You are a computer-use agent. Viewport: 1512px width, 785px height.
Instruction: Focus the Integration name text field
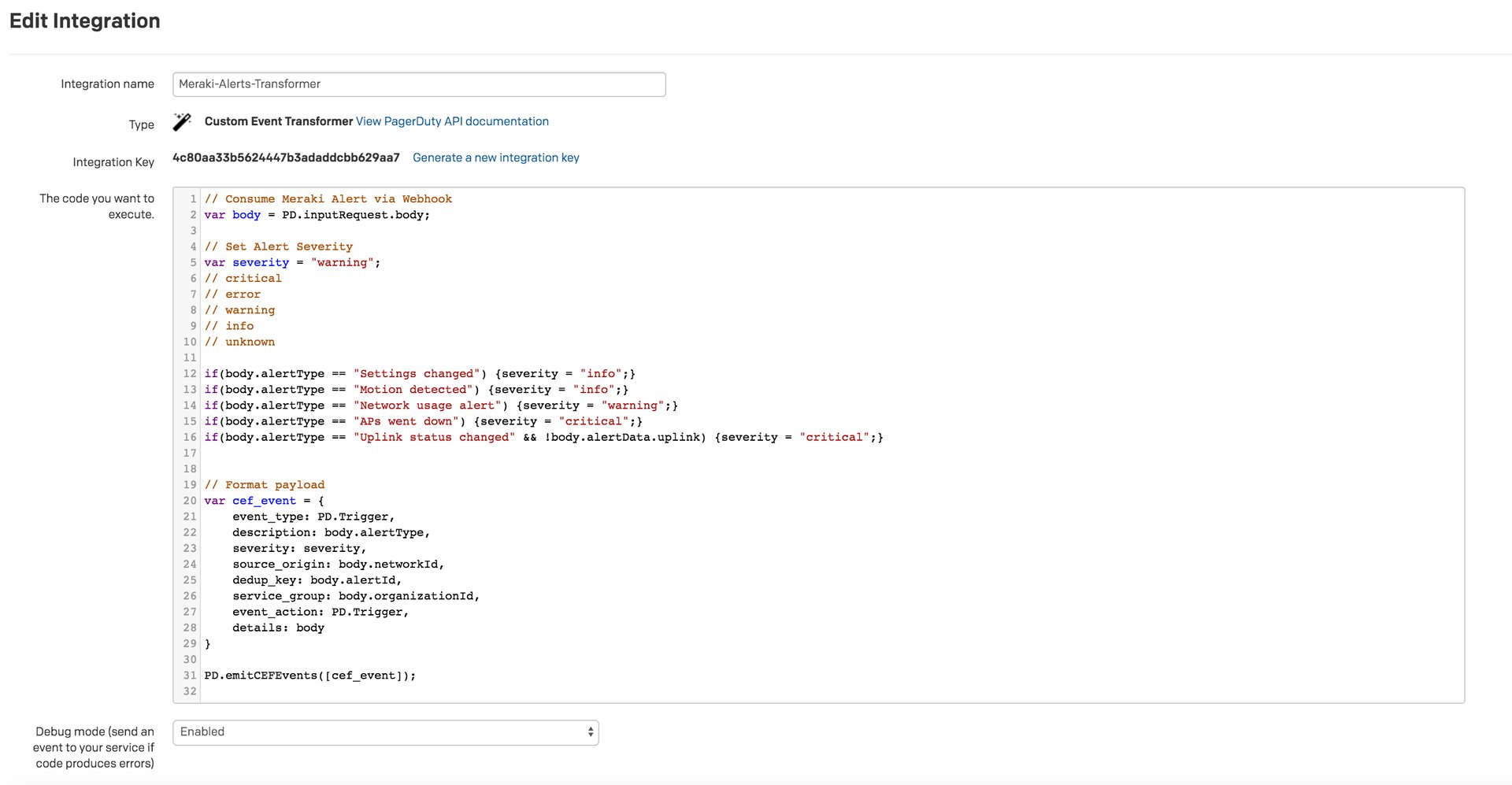click(418, 84)
